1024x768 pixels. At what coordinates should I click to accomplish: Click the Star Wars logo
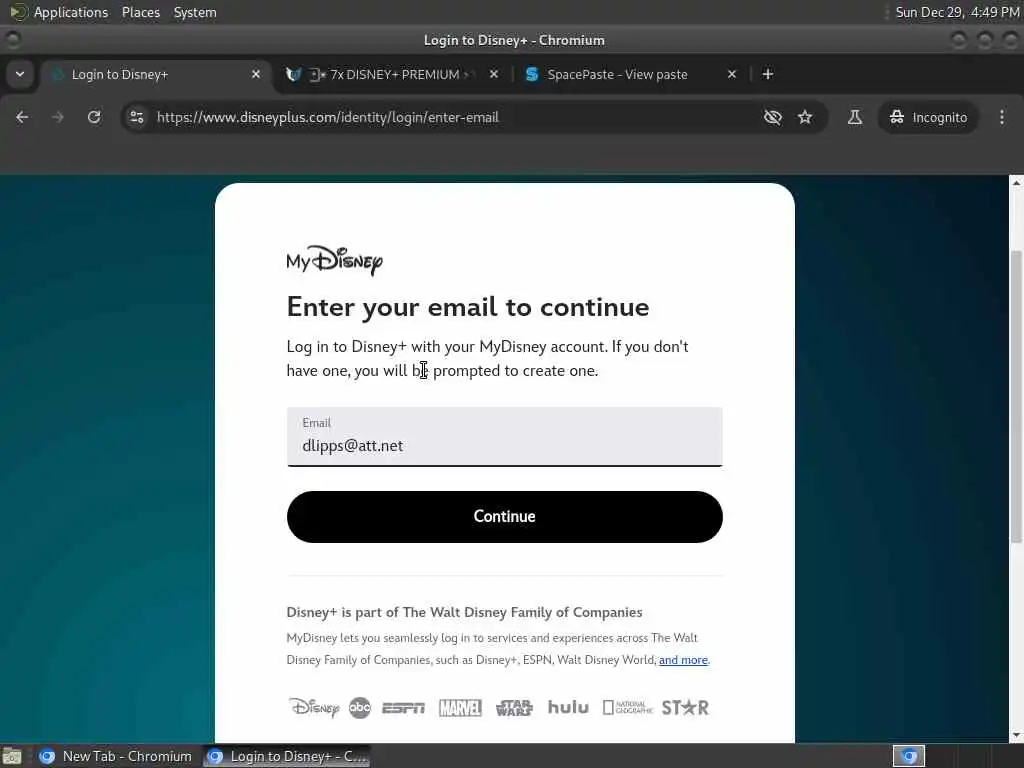(514, 708)
